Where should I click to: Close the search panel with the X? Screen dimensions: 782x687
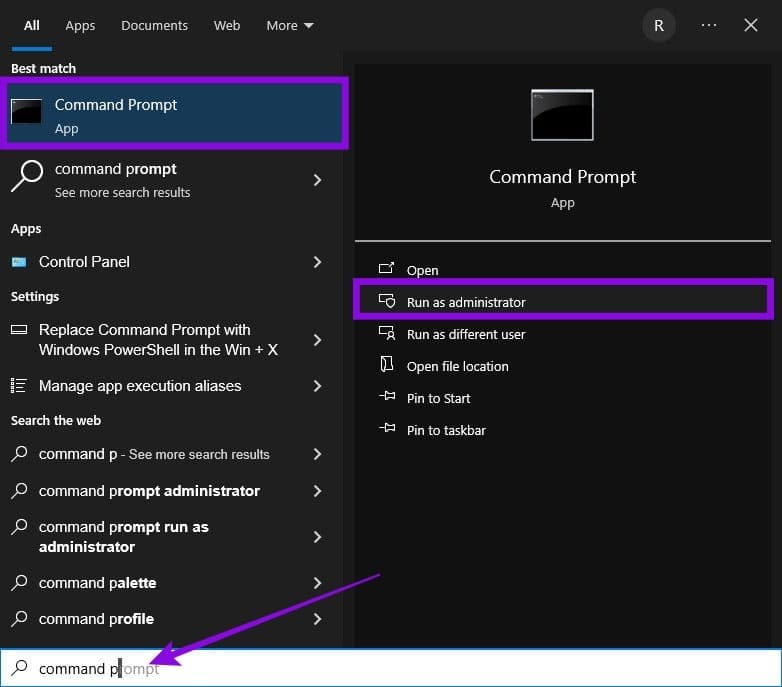[751, 25]
